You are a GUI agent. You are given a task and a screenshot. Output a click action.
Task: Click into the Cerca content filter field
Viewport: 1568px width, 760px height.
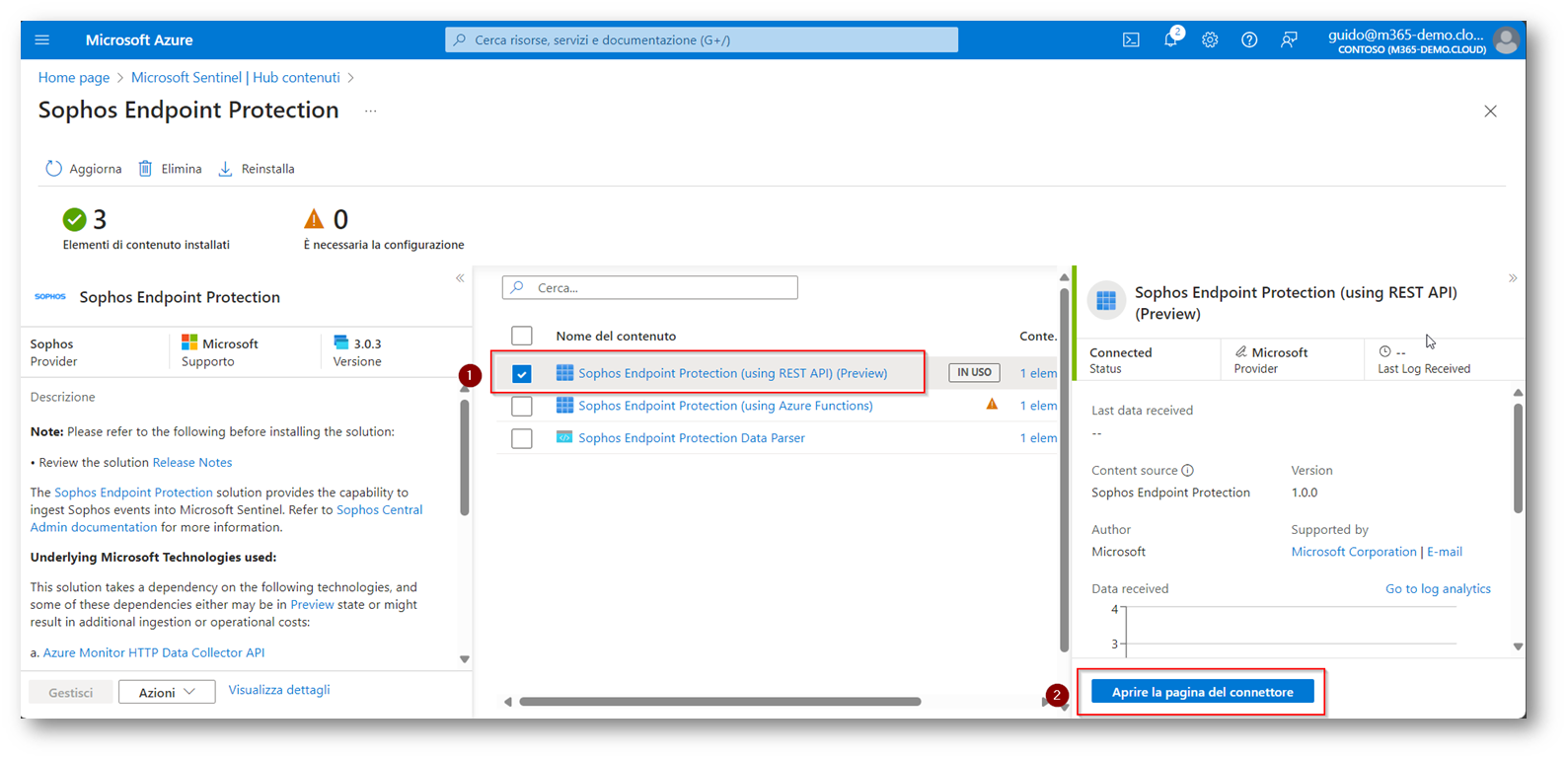[x=650, y=287]
